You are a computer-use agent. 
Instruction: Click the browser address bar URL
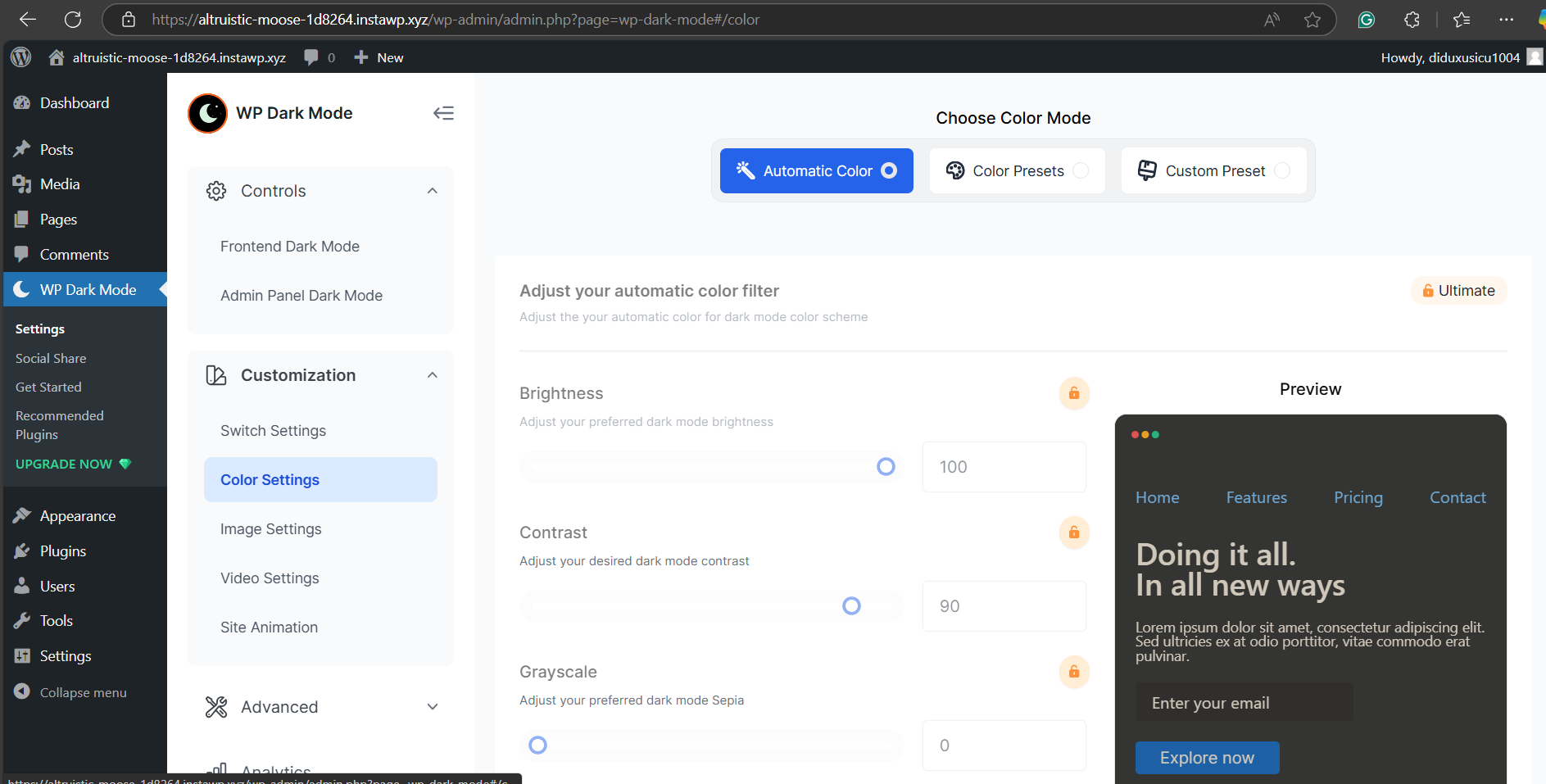[x=456, y=20]
